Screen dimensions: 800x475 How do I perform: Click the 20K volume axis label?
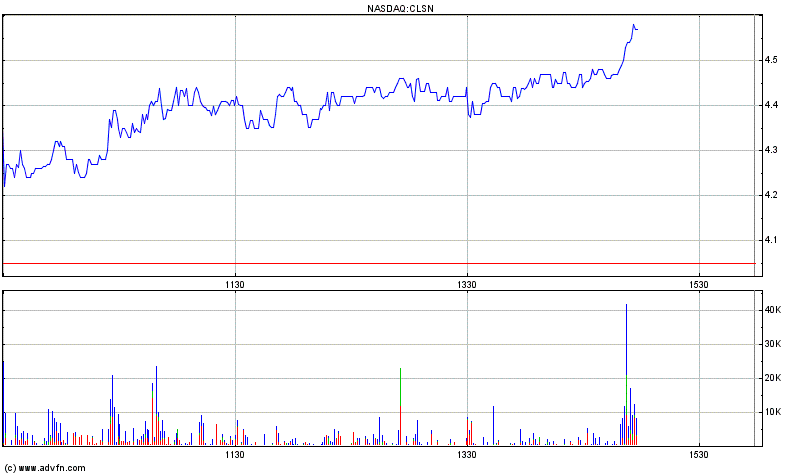[773, 378]
